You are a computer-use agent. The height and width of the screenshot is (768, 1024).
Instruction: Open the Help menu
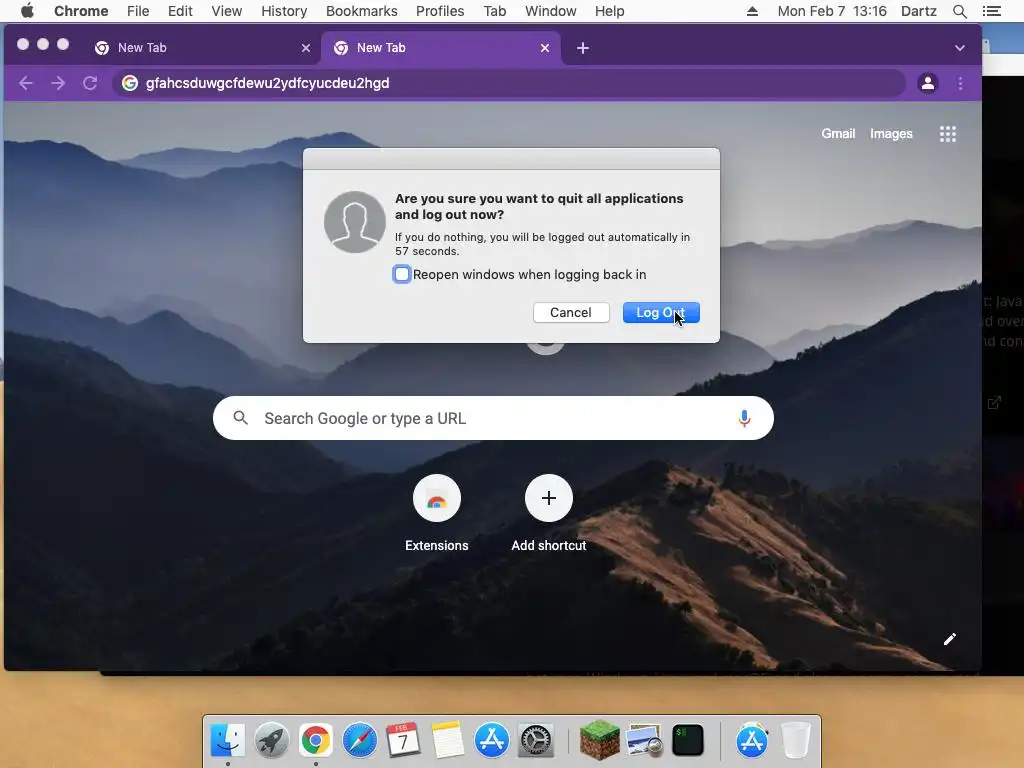coord(609,11)
